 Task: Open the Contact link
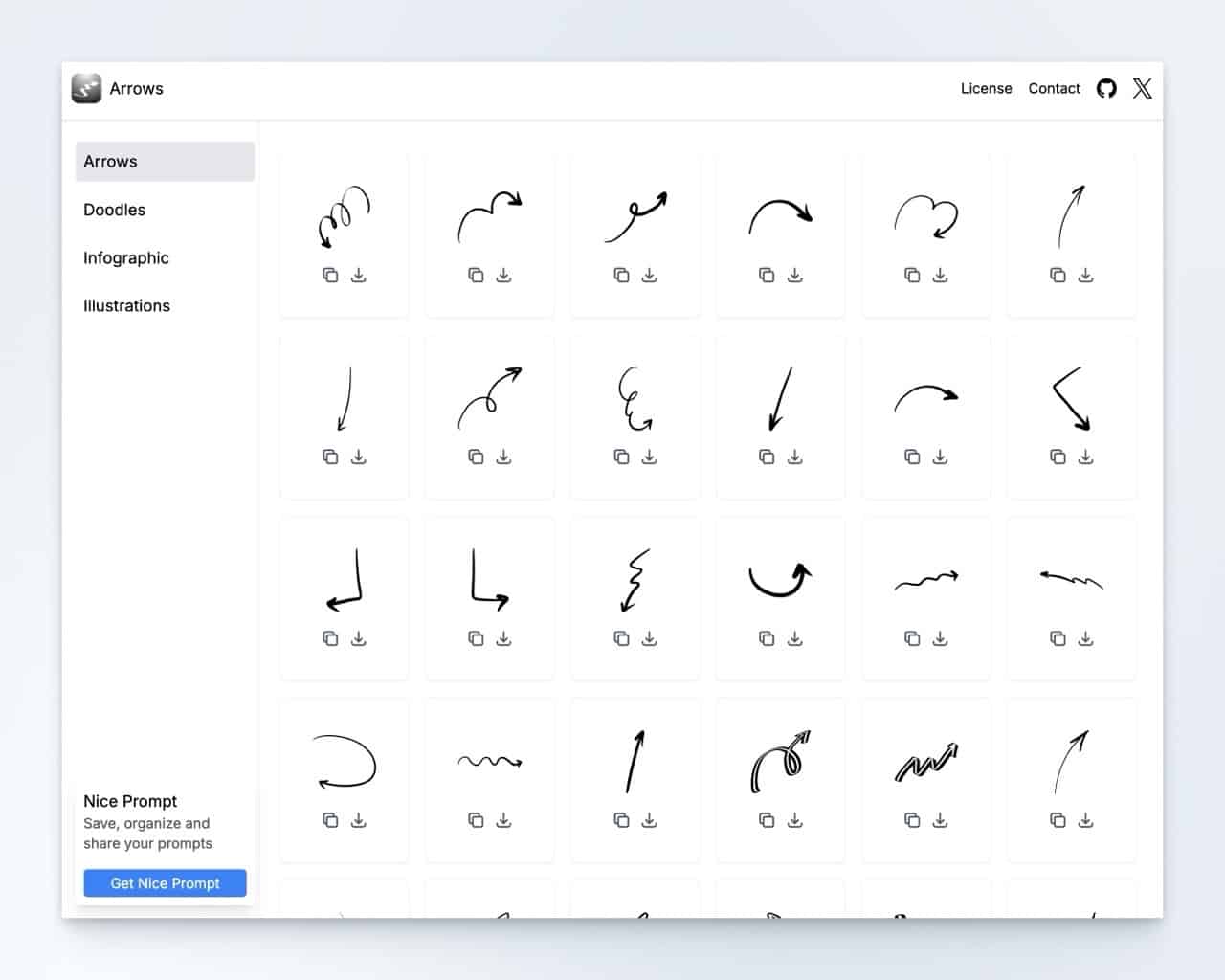coord(1054,89)
